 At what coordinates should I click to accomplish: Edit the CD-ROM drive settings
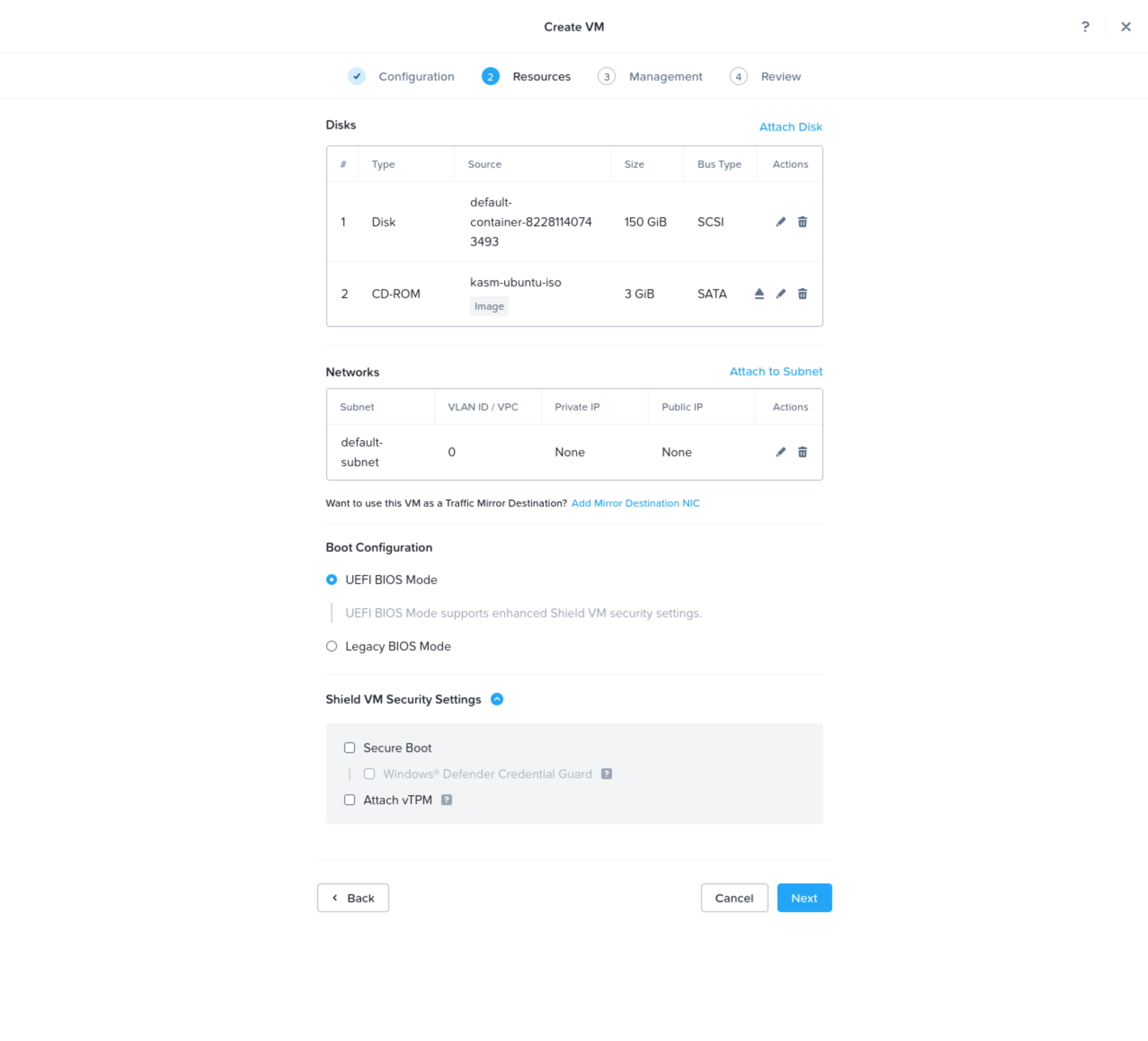(780, 294)
